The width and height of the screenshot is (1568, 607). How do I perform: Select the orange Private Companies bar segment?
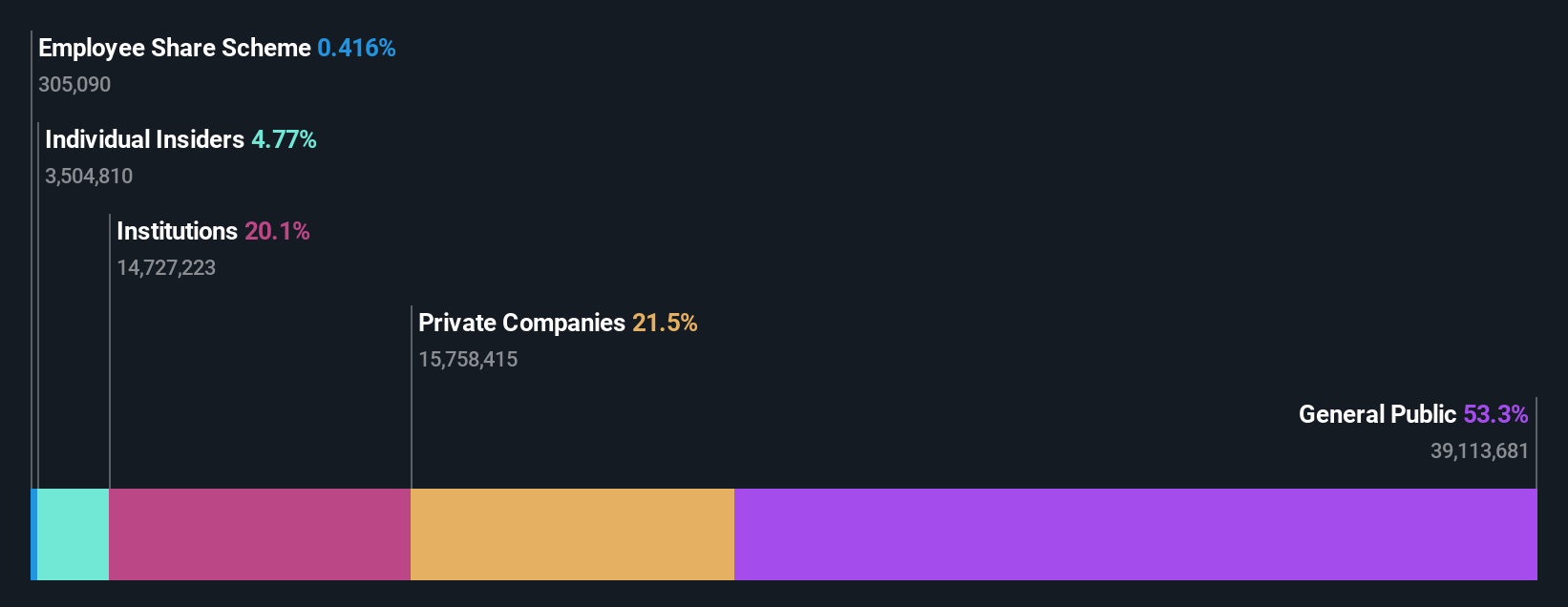(x=572, y=534)
